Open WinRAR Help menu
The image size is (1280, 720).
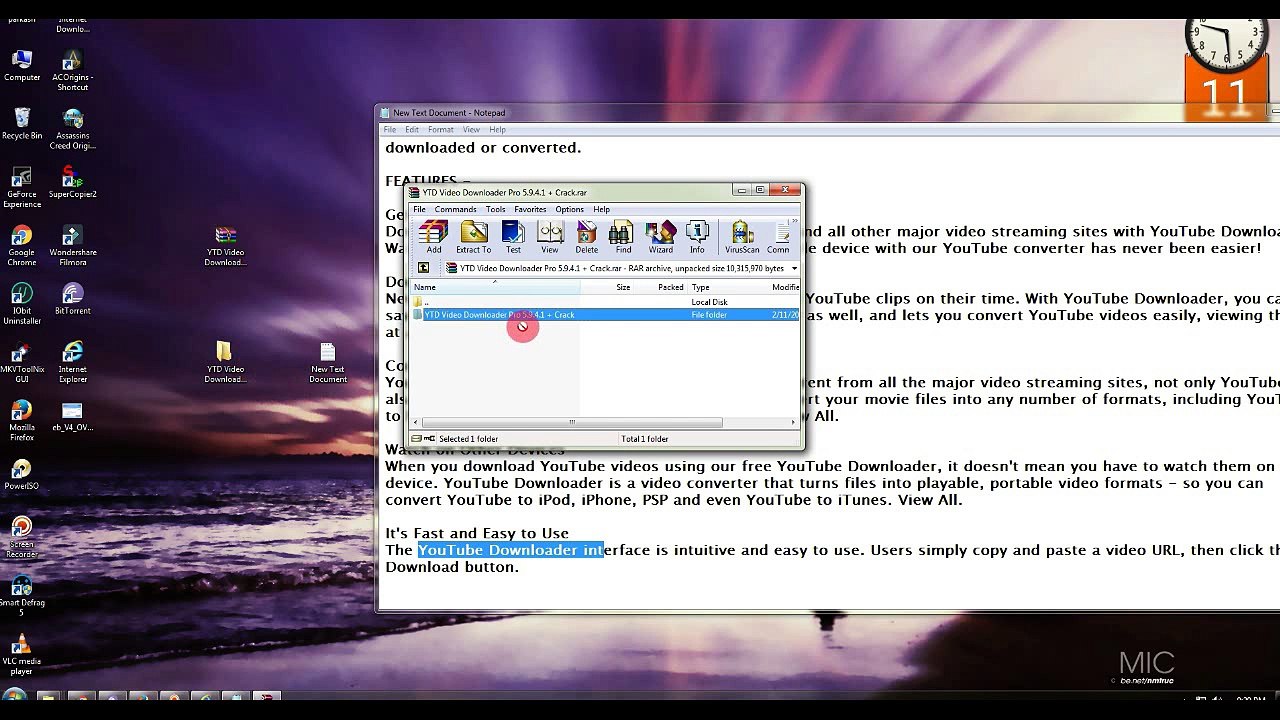click(601, 209)
